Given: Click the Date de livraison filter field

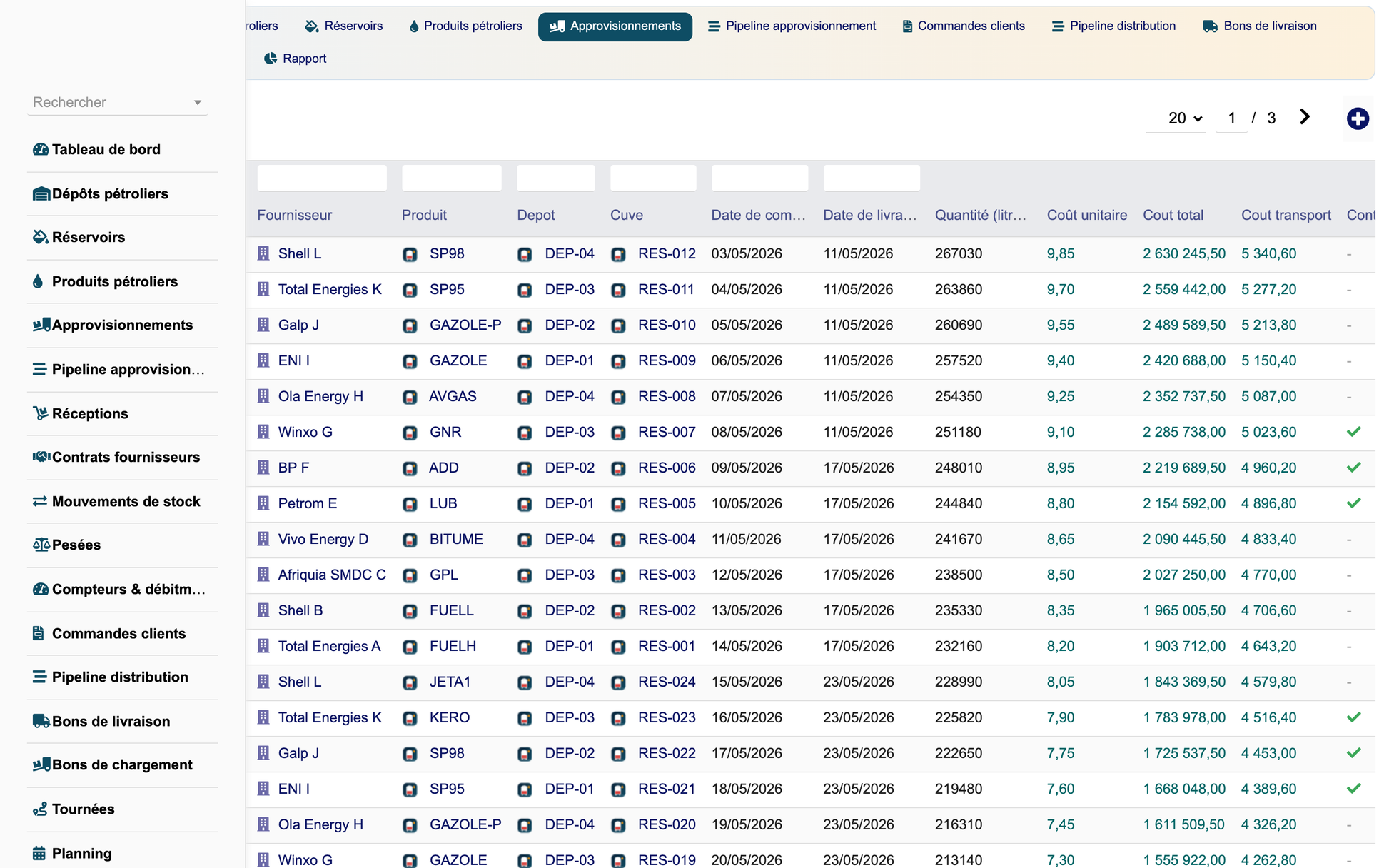Looking at the screenshot, I should pyautogui.click(x=872, y=178).
